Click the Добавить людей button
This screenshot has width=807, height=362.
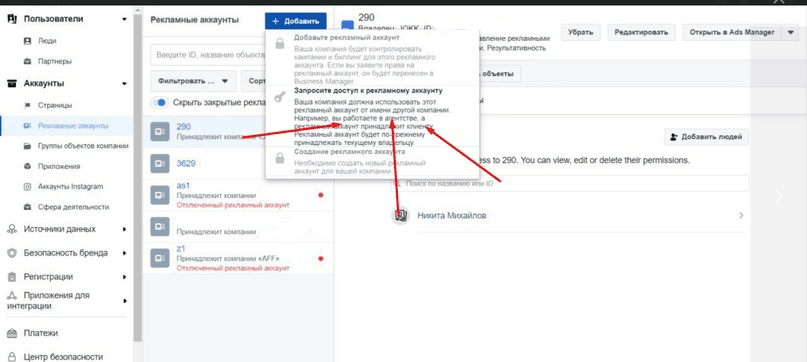pyautogui.click(x=706, y=137)
